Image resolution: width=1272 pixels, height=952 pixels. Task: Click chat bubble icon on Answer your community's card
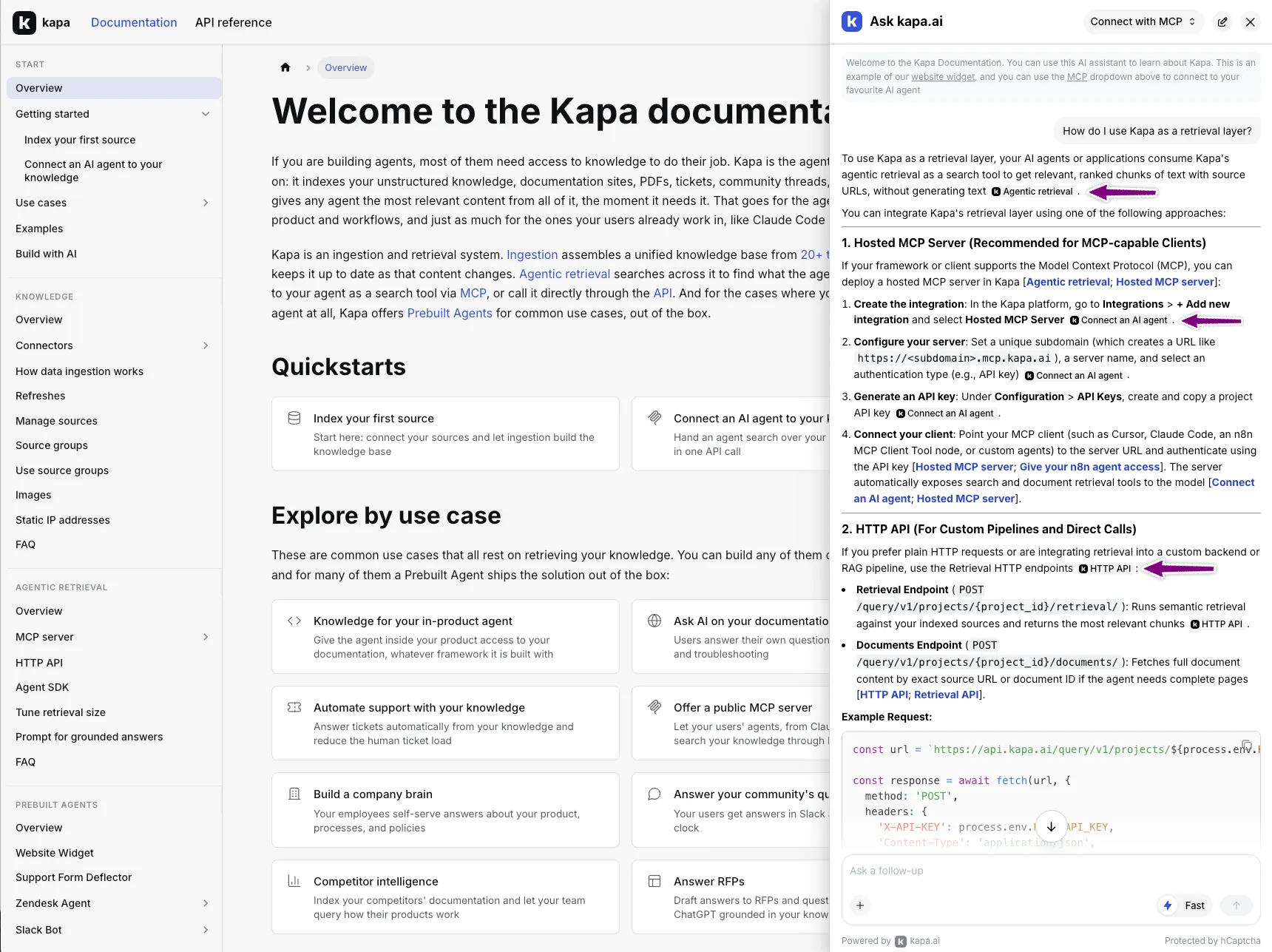coord(654,794)
